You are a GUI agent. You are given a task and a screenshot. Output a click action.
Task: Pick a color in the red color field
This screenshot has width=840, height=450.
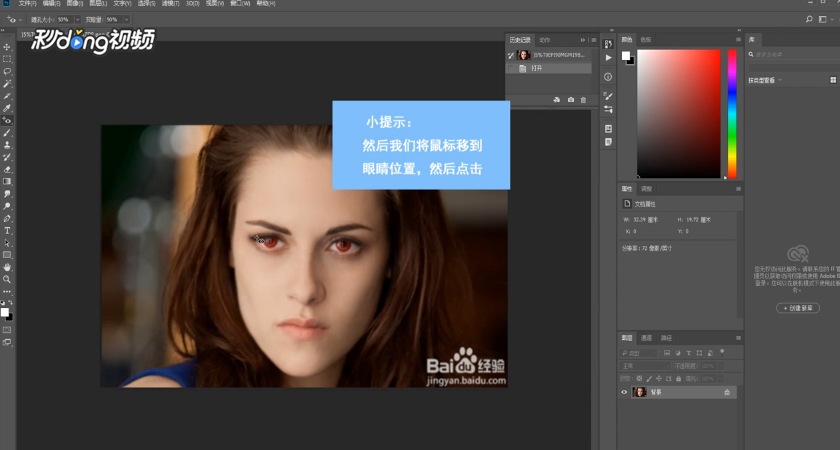click(679, 114)
